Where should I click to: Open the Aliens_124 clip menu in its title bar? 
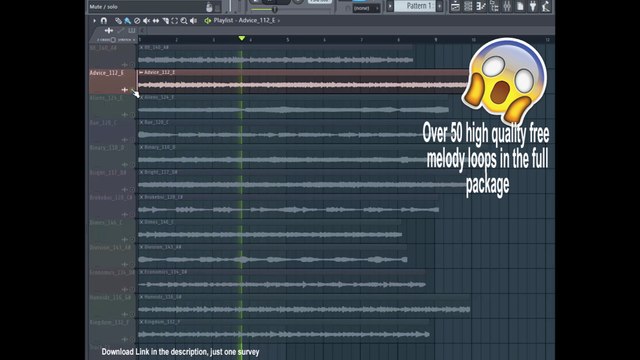click(x=141, y=97)
